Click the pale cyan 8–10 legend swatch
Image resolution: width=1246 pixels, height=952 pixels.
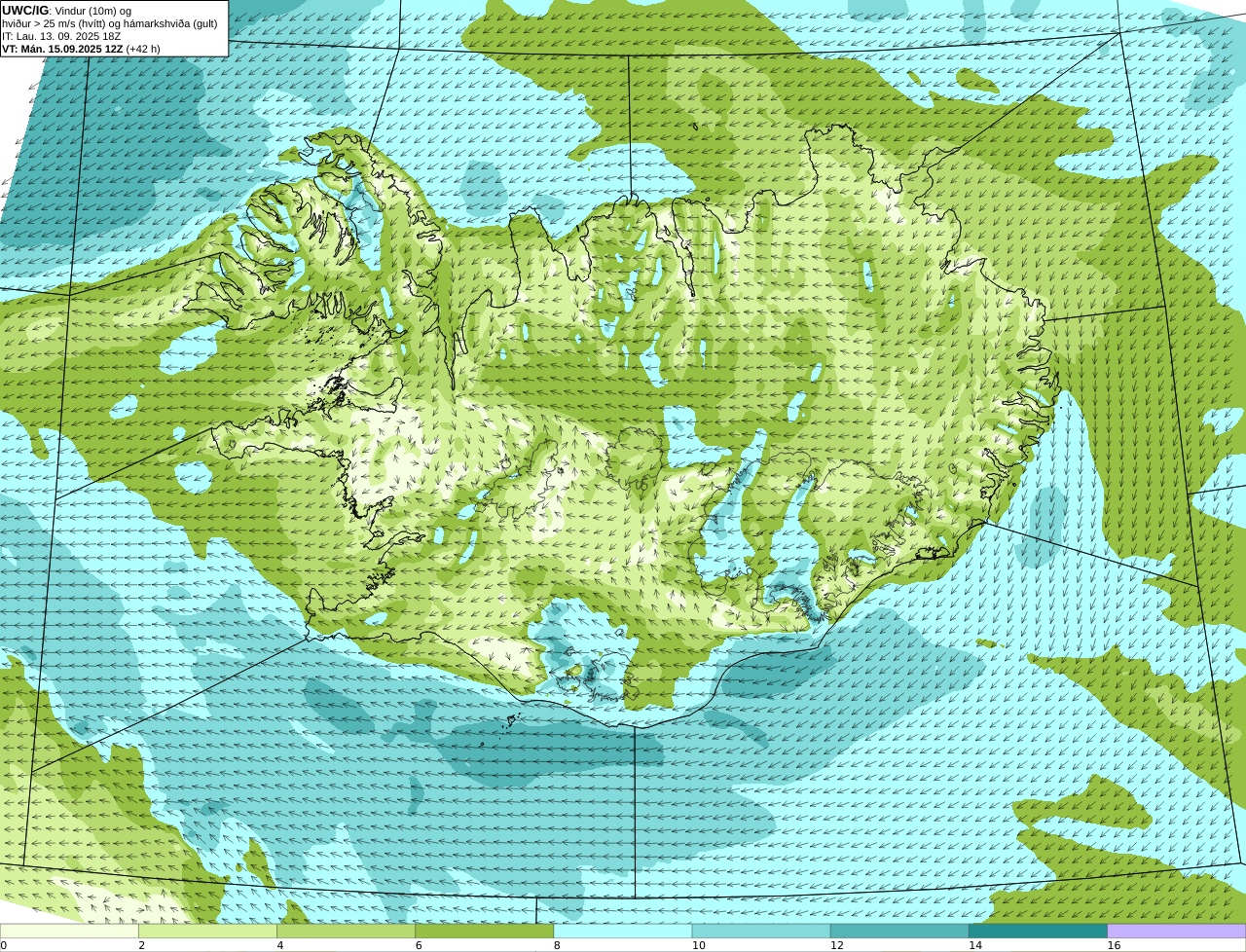pos(623,931)
